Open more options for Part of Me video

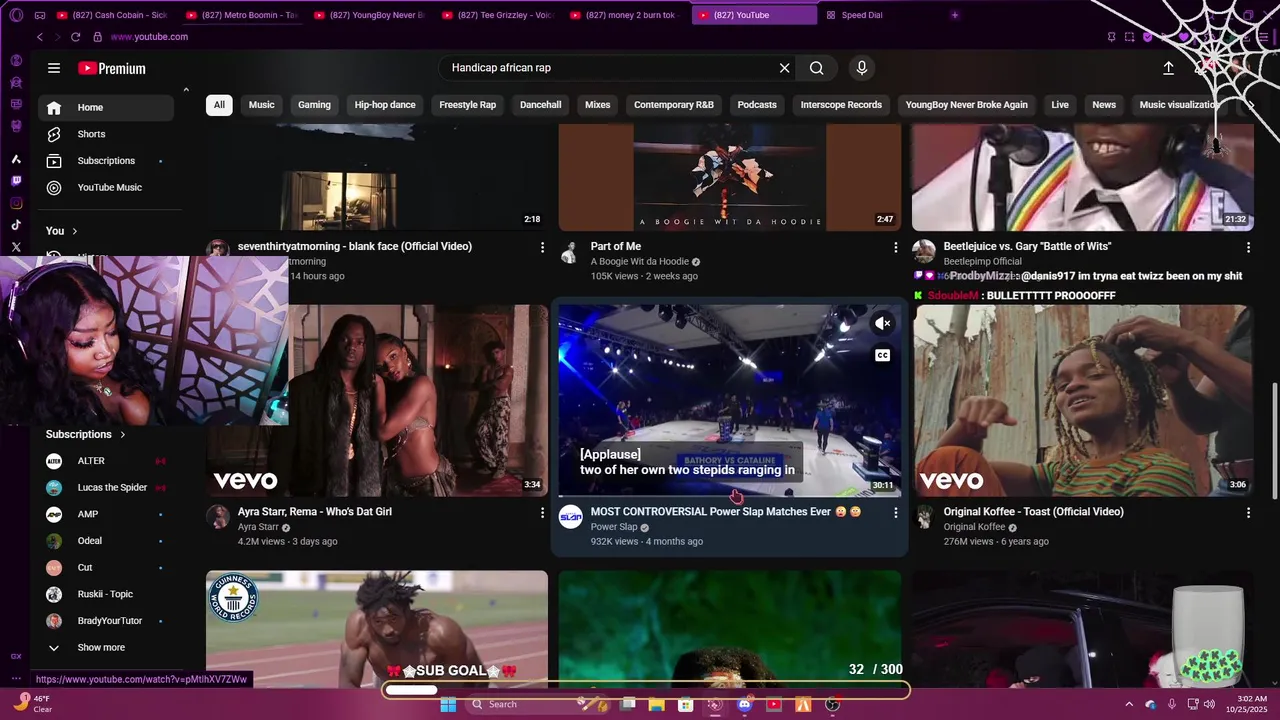pyautogui.click(x=895, y=247)
